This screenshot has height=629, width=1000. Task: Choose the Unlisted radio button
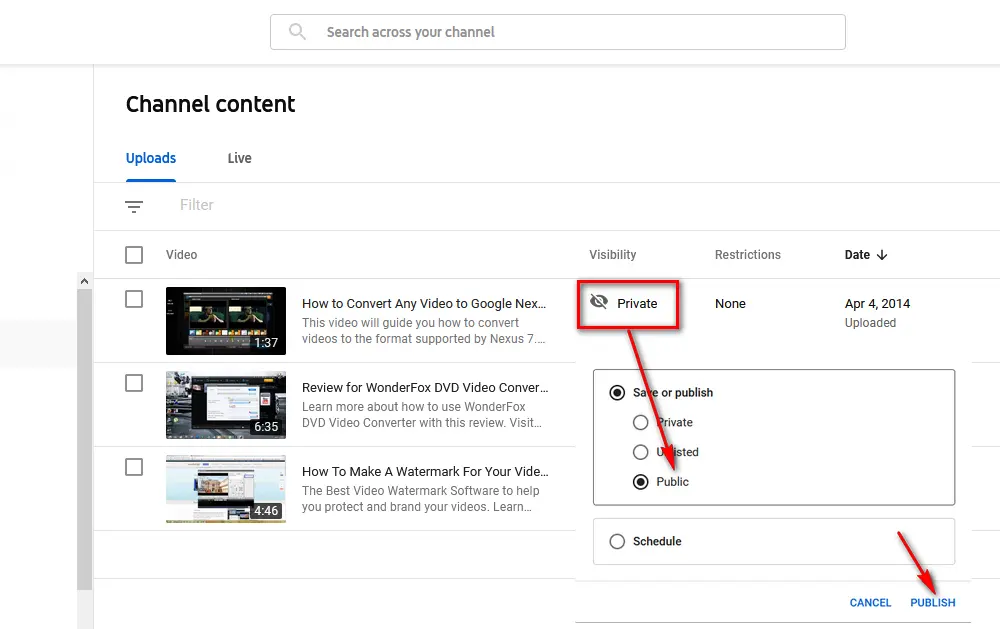640,452
